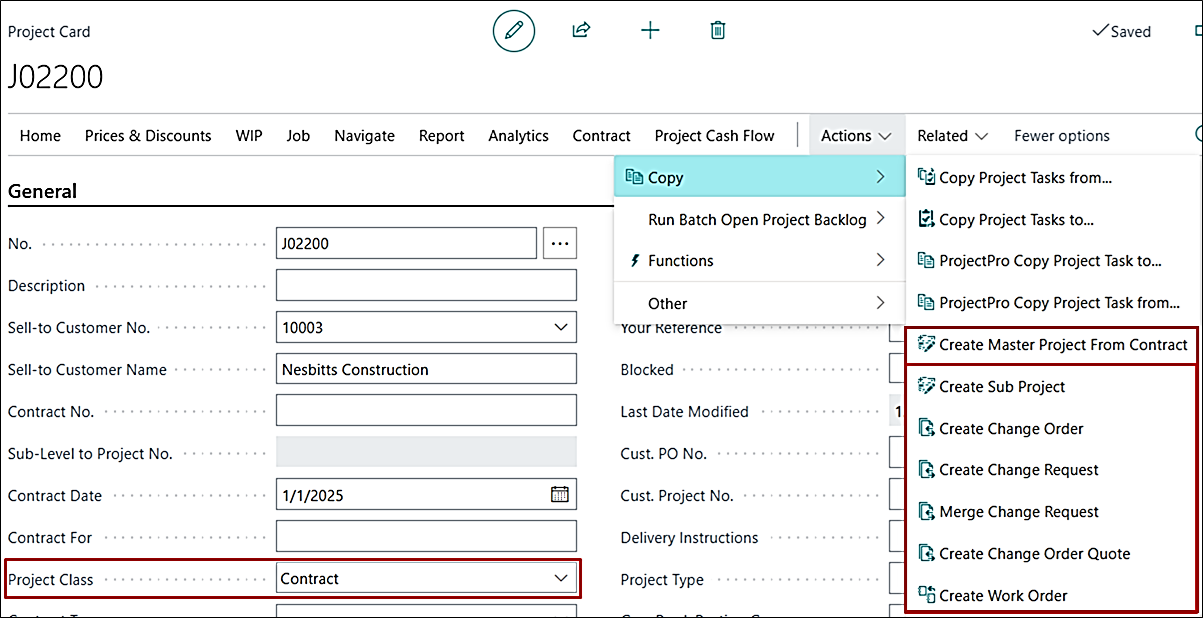
Task: Click the share icon in header
Action: click(x=581, y=30)
